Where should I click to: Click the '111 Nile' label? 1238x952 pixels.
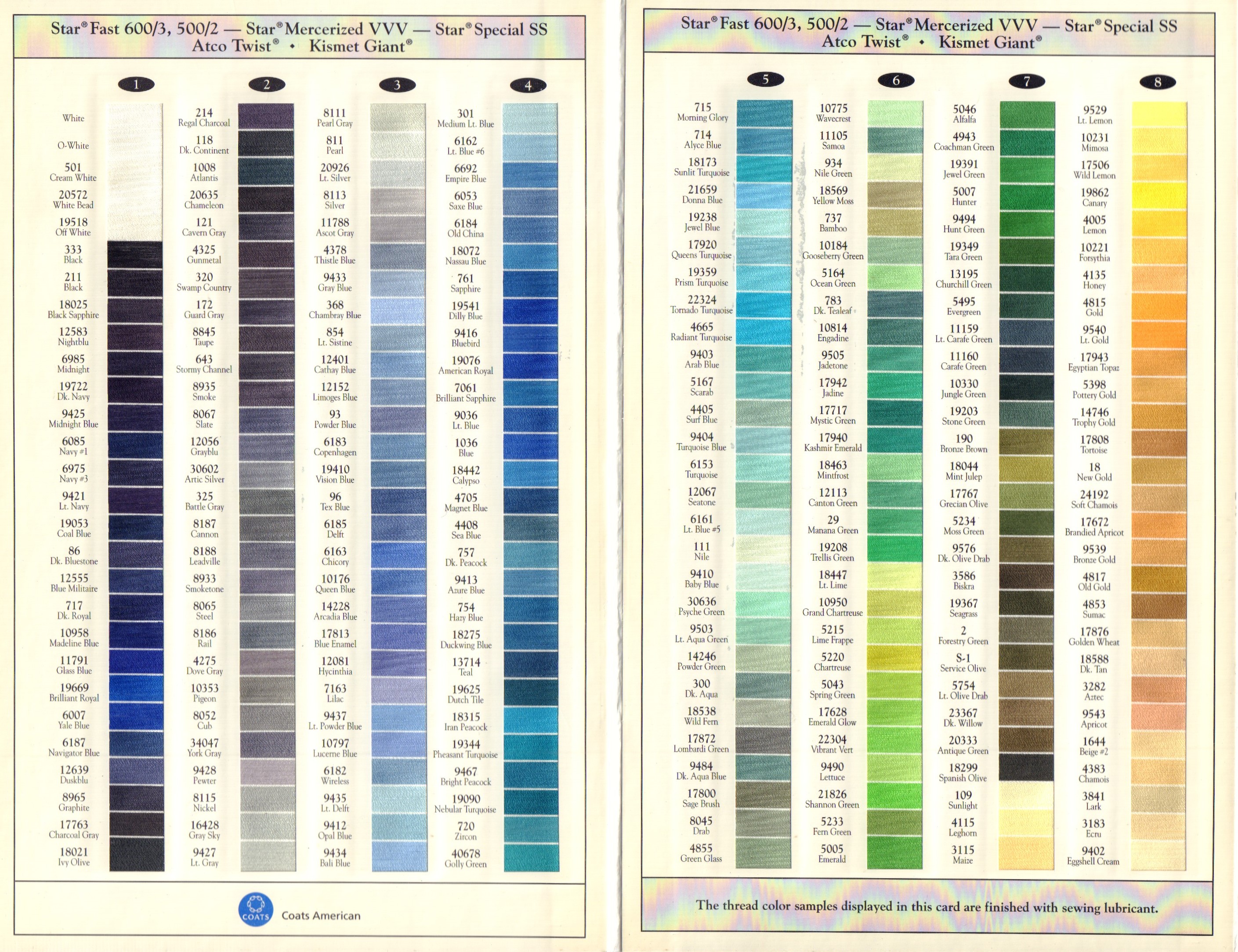coord(702,552)
